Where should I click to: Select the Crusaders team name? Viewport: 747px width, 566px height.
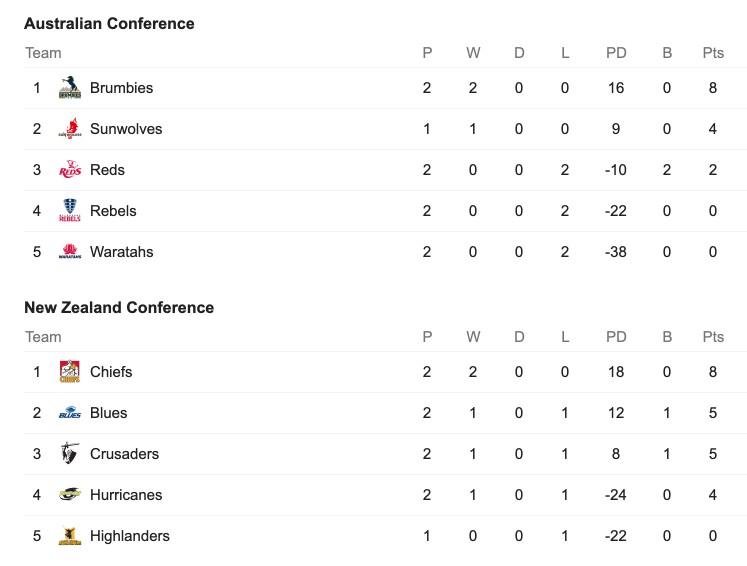[x=124, y=454]
